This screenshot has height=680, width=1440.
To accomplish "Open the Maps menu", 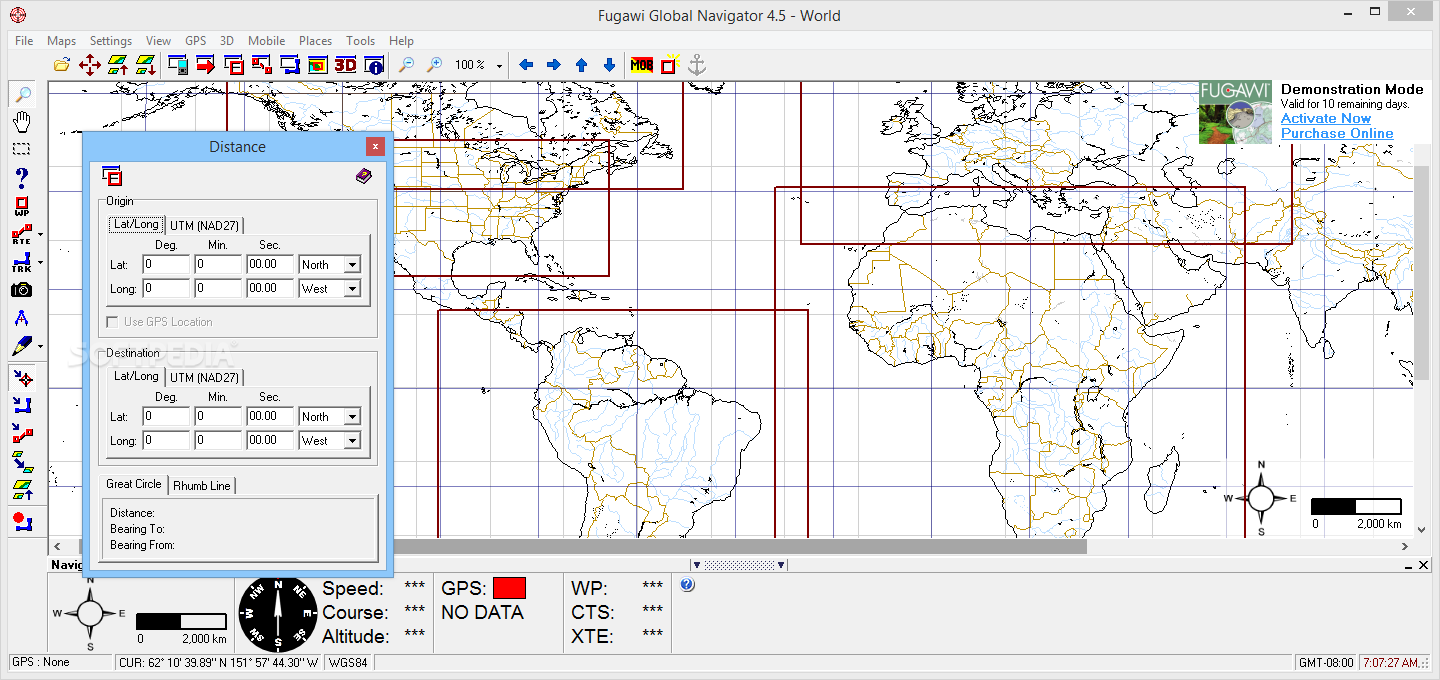I will point(61,41).
